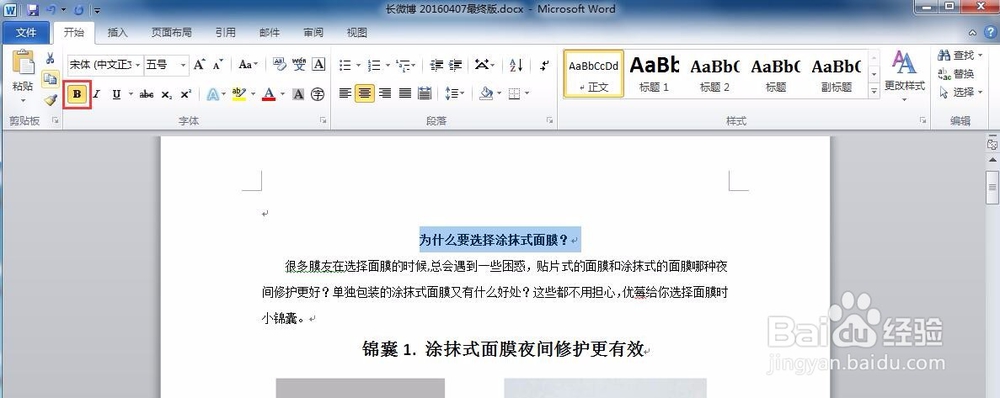The height and width of the screenshot is (398, 1000).
Task: Apply the 正文 (Normal) style
Action: [x=594, y=73]
